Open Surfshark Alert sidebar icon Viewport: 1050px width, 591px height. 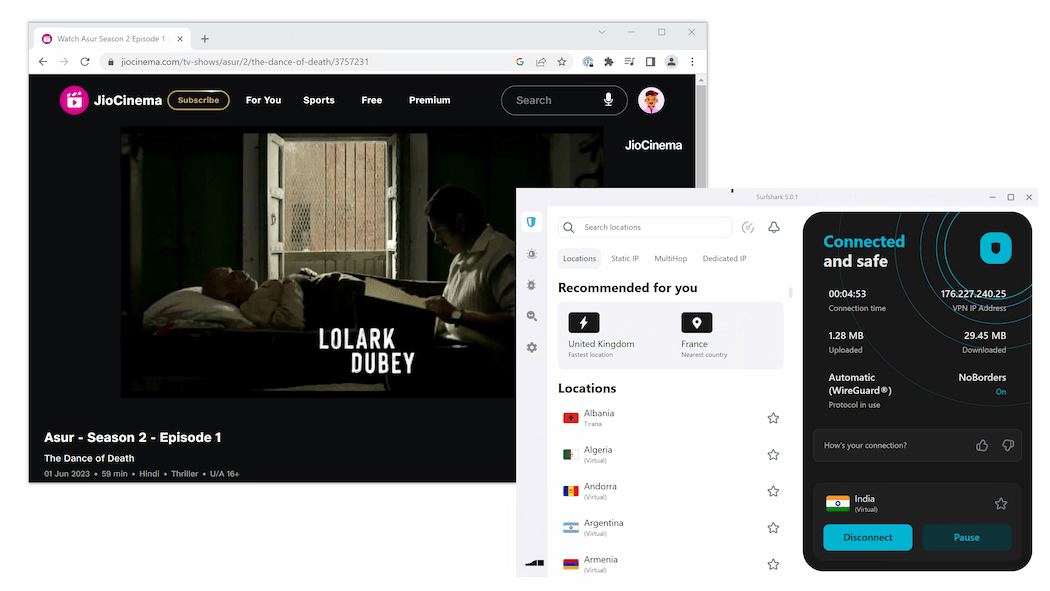pyautogui.click(x=532, y=254)
